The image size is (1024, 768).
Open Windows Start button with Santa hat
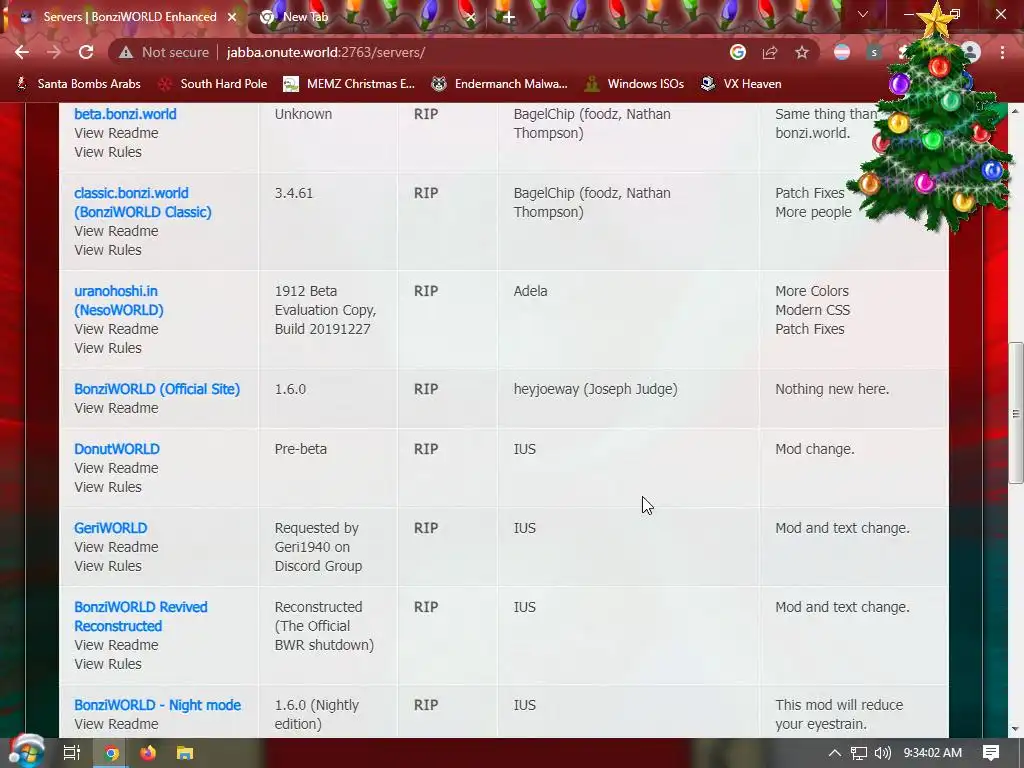tap(26, 752)
